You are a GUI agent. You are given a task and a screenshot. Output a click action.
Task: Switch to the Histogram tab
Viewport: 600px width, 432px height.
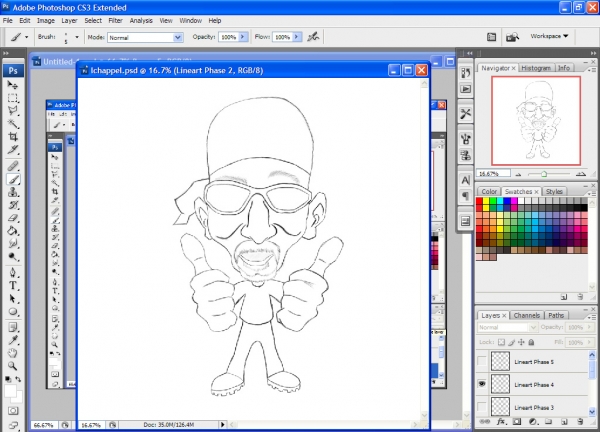tap(536, 68)
